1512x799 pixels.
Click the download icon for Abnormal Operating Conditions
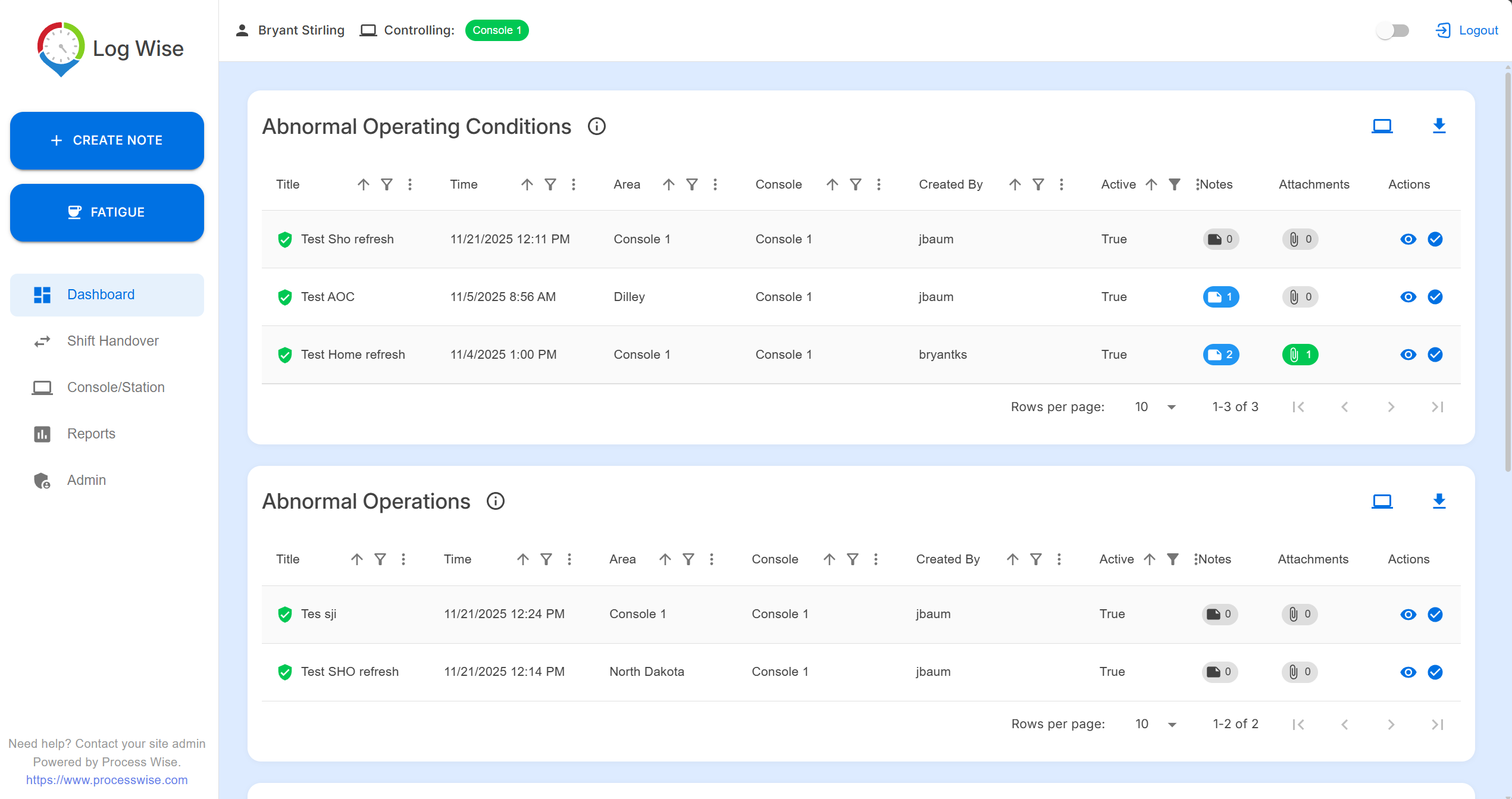1439,125
